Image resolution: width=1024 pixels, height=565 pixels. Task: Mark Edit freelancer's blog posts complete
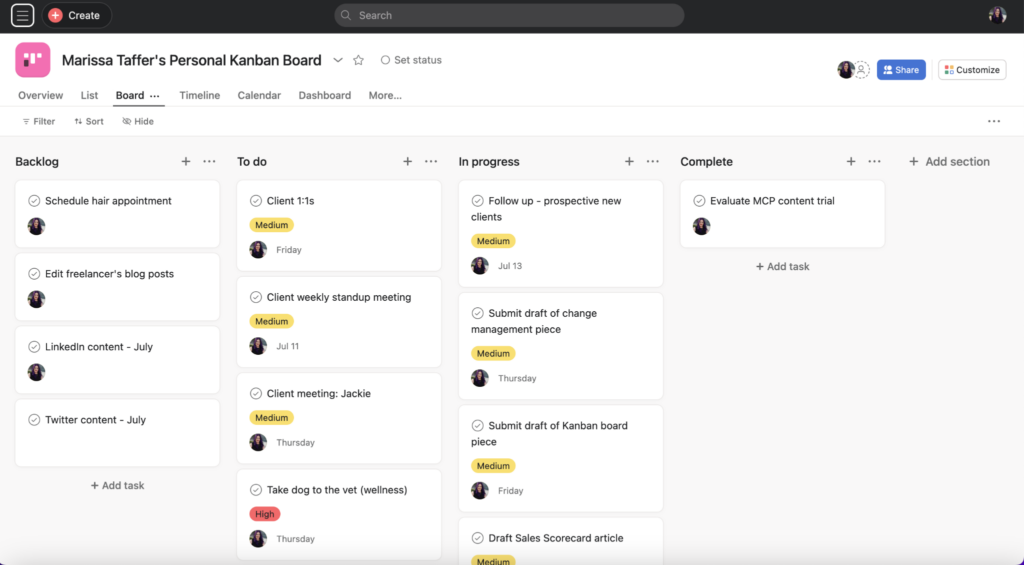click(x=34, y=274)
